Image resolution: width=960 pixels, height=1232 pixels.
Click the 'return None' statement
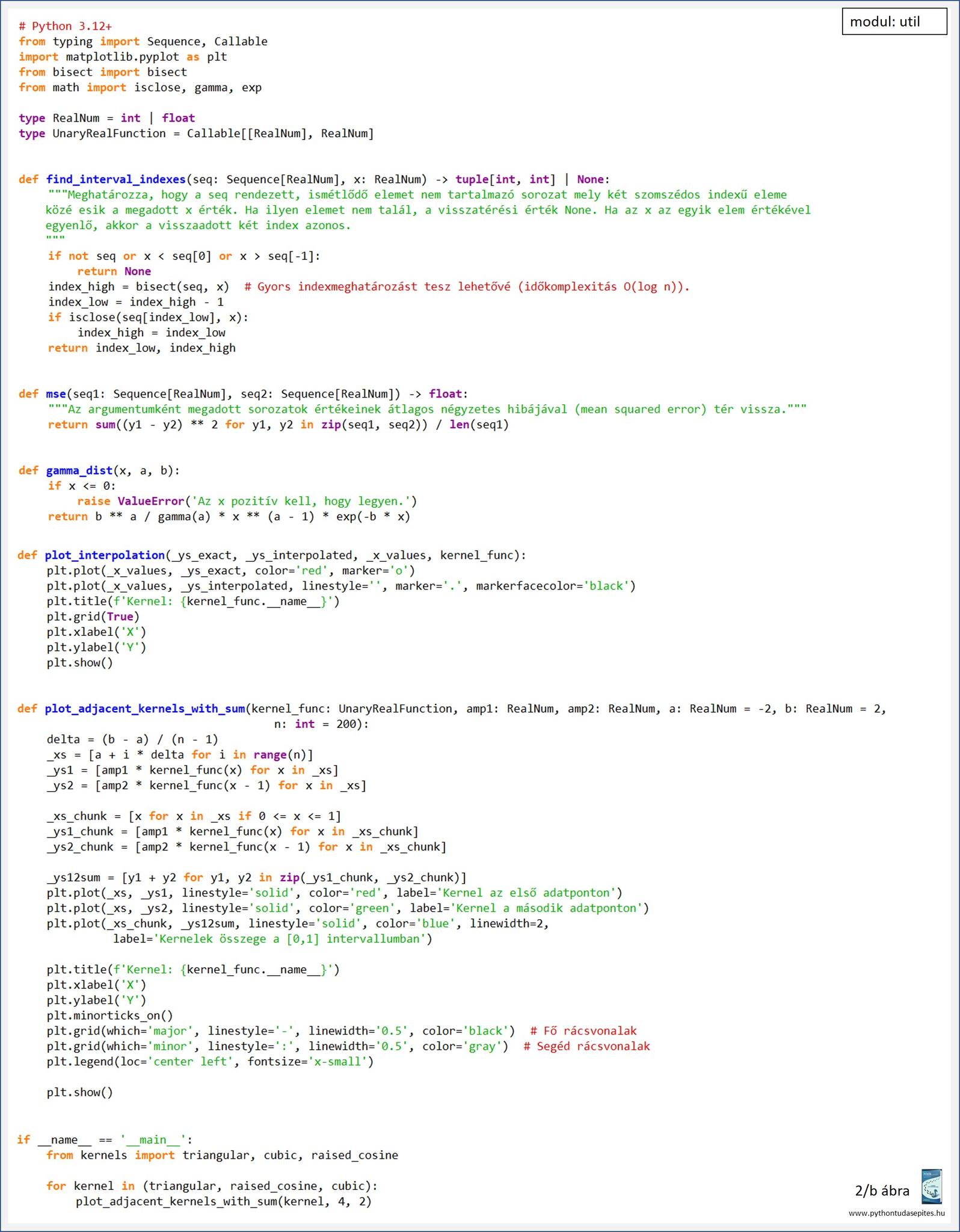[114, 271]
